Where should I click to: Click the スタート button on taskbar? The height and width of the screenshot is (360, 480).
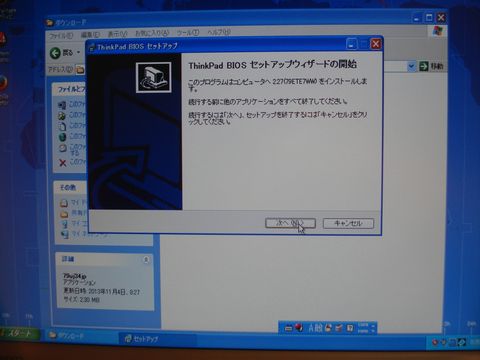coord(20,333)
